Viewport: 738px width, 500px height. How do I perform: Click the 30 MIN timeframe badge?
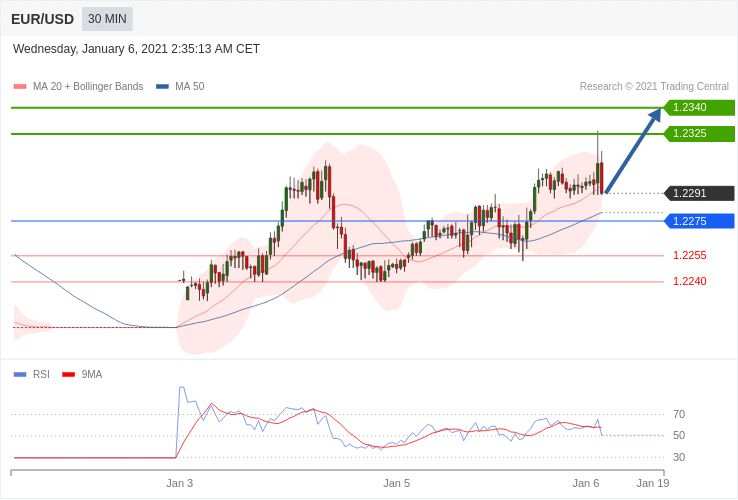tap(107, 19)
